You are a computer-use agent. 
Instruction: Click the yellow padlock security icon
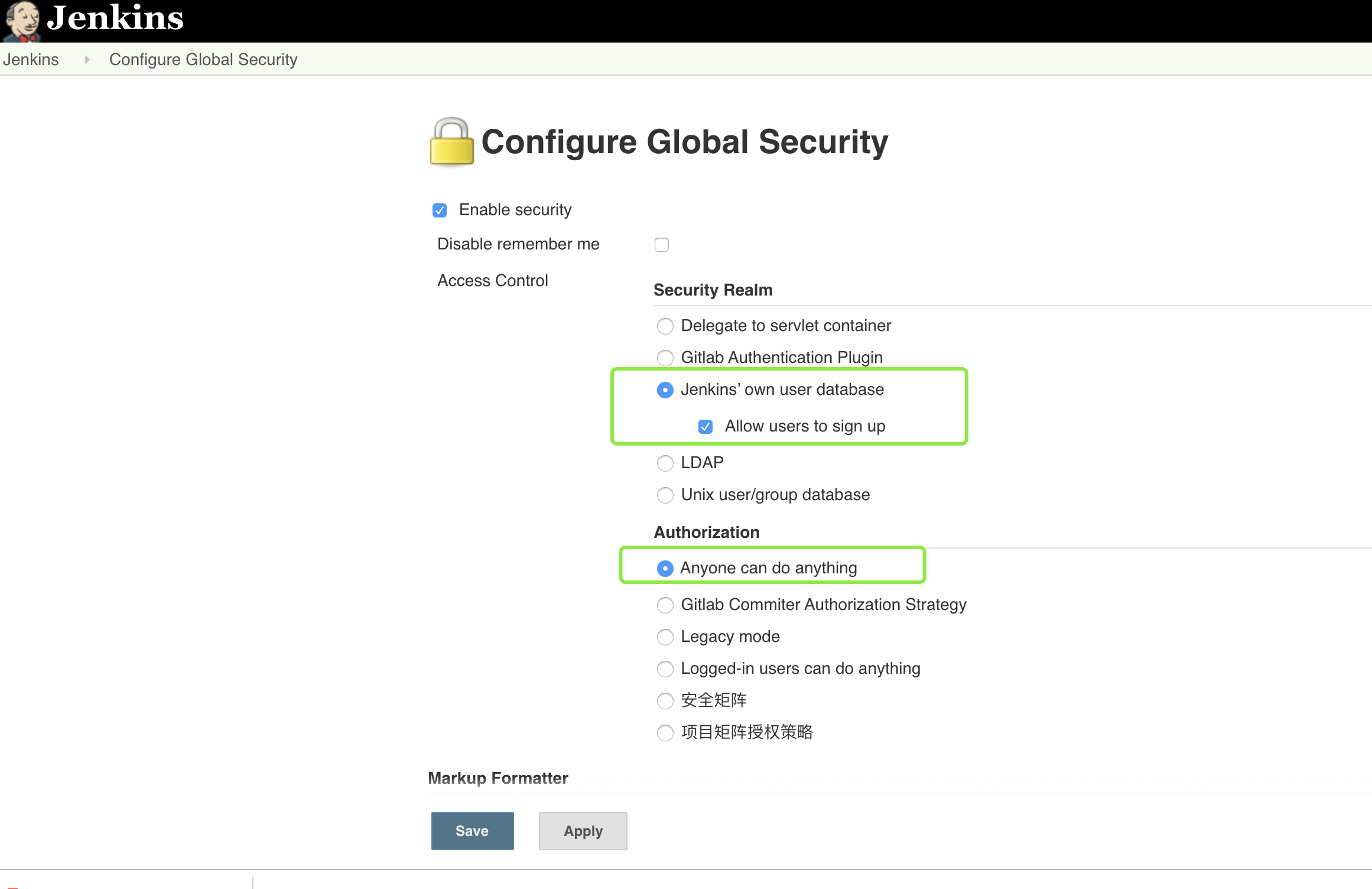(451, 142)
